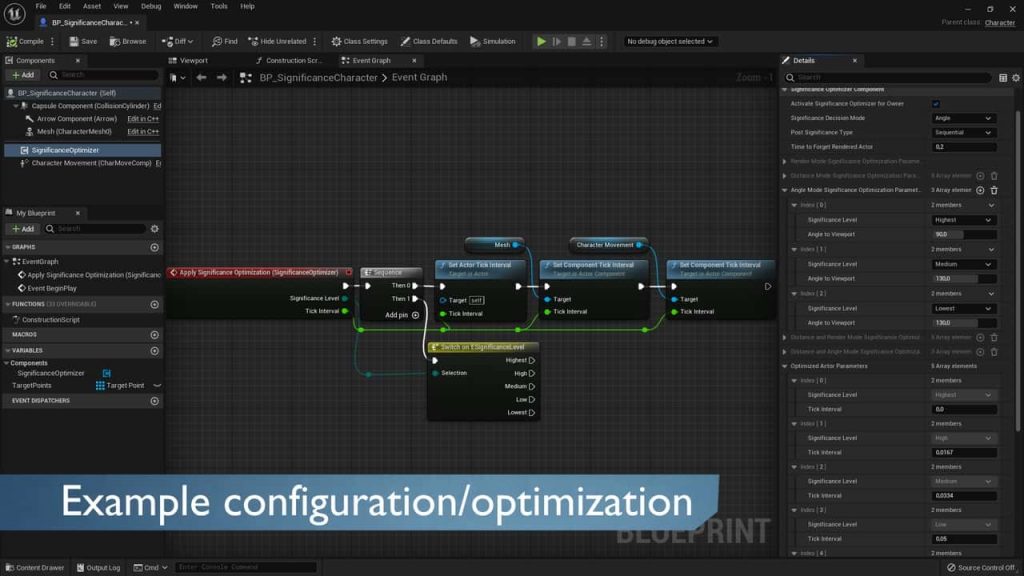Delete all Angle Mode parameters array elements

994,190
